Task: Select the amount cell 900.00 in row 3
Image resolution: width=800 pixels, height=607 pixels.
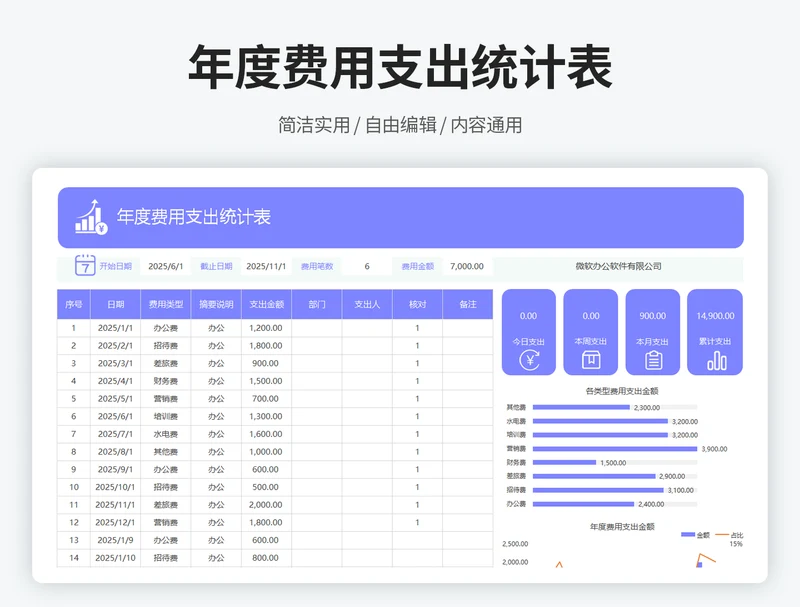Action: [x=266, y=363]
